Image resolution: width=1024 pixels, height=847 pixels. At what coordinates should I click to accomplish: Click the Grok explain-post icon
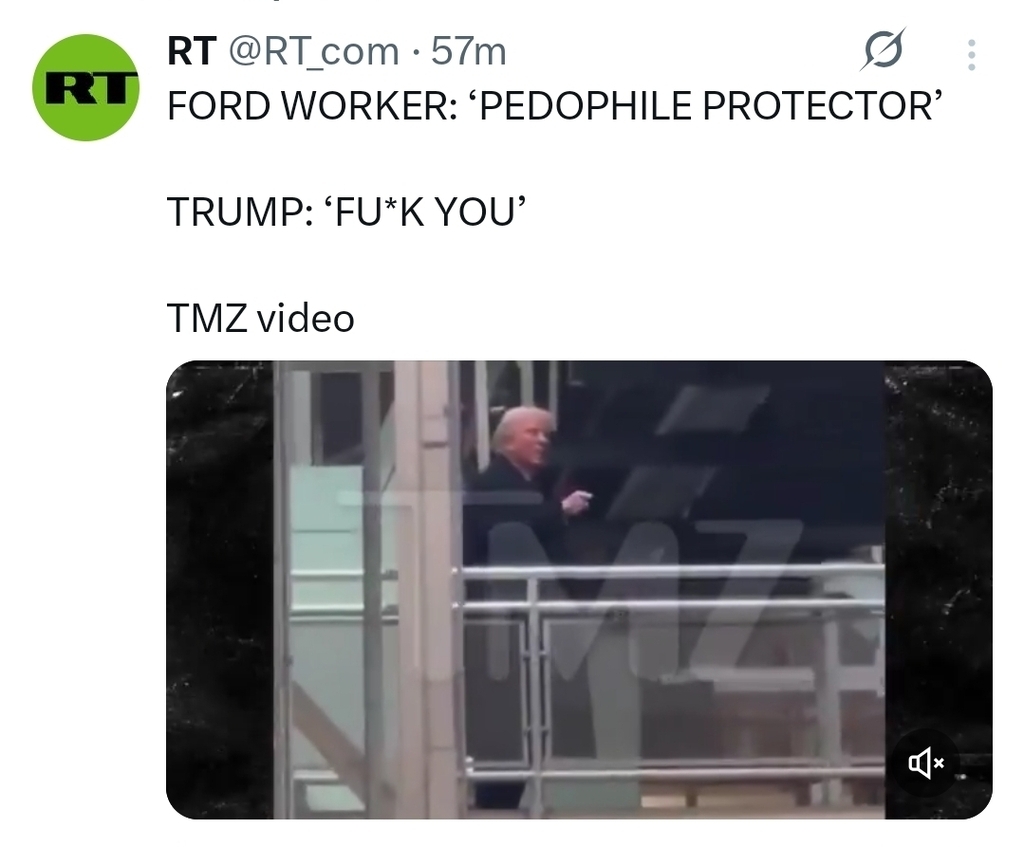pyautogui.click(x=883, y=49)
